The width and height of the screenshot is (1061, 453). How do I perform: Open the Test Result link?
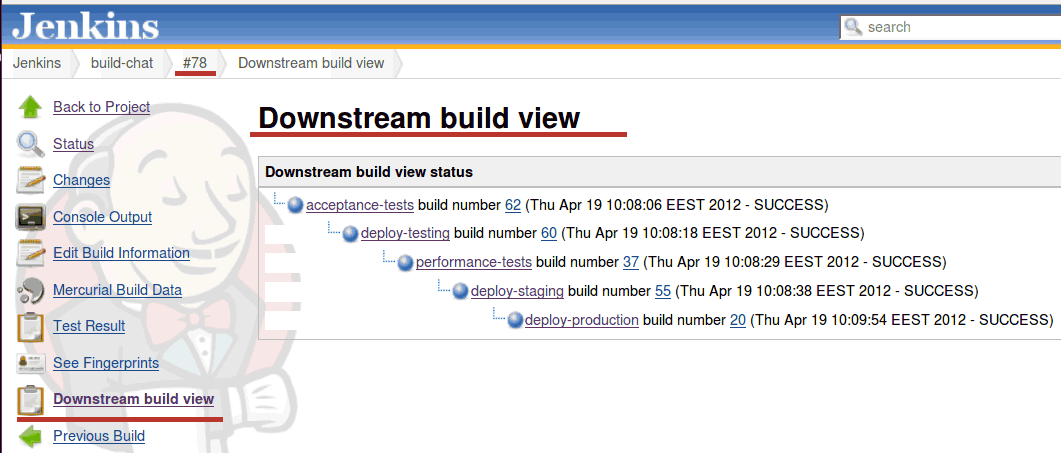coord(89,326)
